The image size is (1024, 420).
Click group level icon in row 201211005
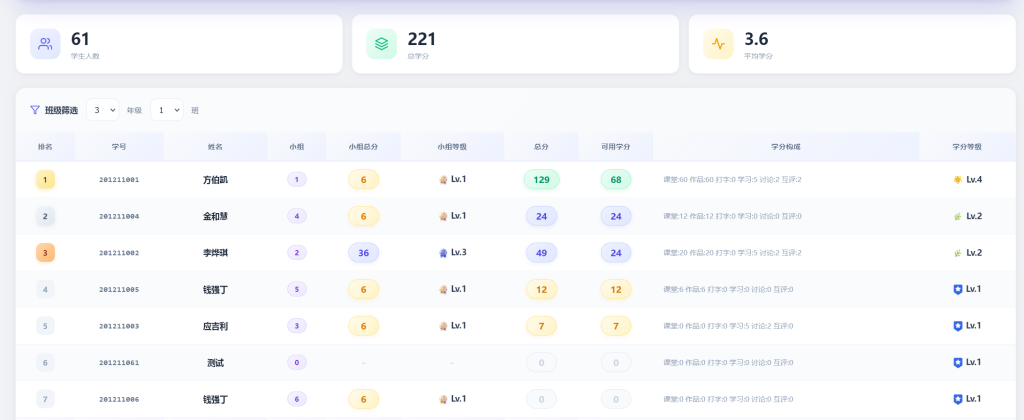coord(443,289)
